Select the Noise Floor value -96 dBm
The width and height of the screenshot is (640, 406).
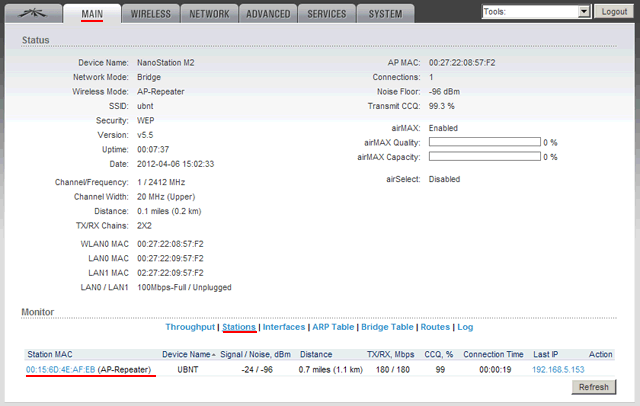[444, 91]
